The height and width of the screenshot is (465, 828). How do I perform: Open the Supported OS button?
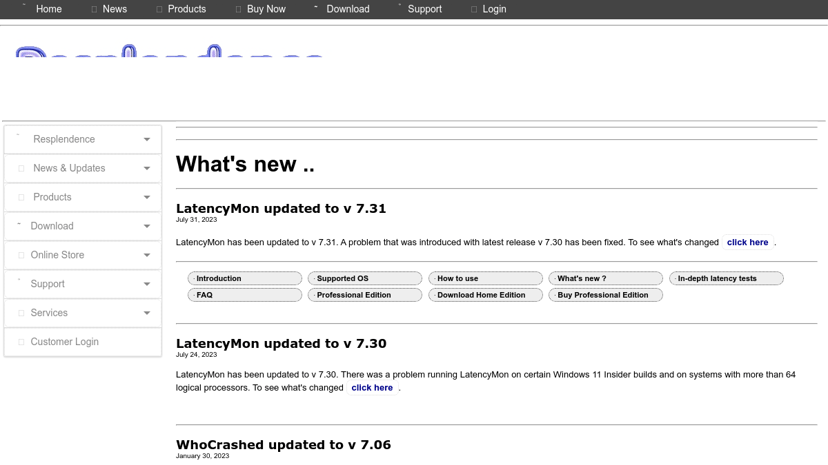(365, 279)
